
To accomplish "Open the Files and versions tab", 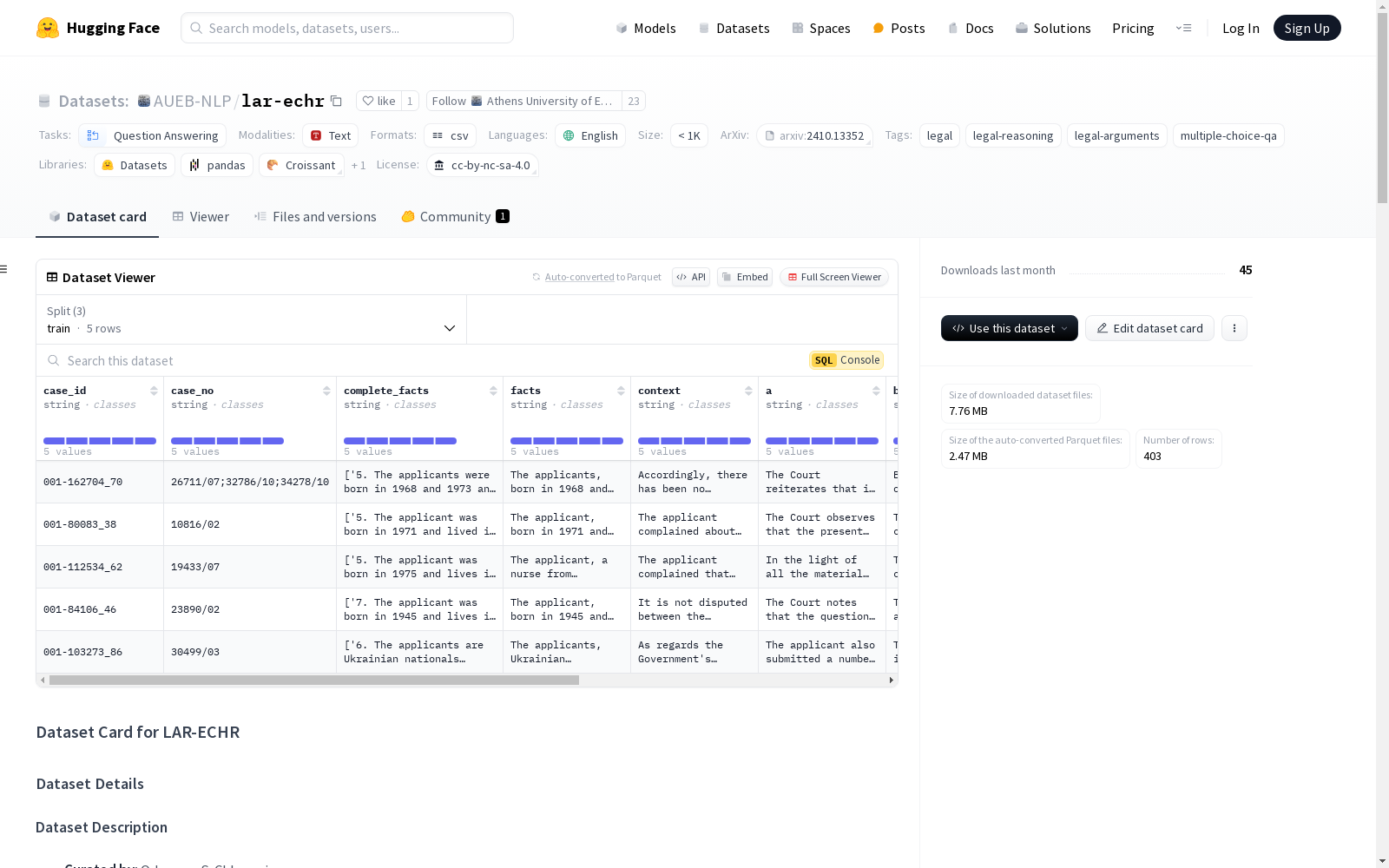I will coord(315,216).
